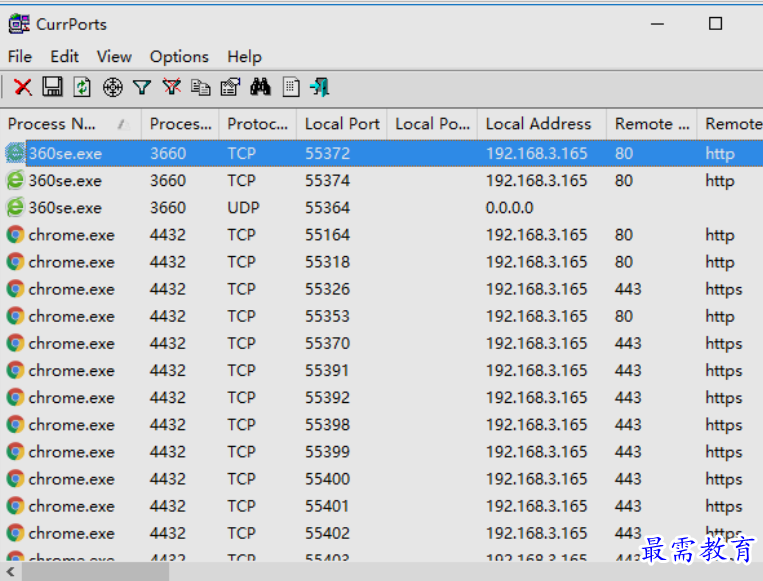Click local port value 55391
Viewport: 763px width, 581px height.
327,371
